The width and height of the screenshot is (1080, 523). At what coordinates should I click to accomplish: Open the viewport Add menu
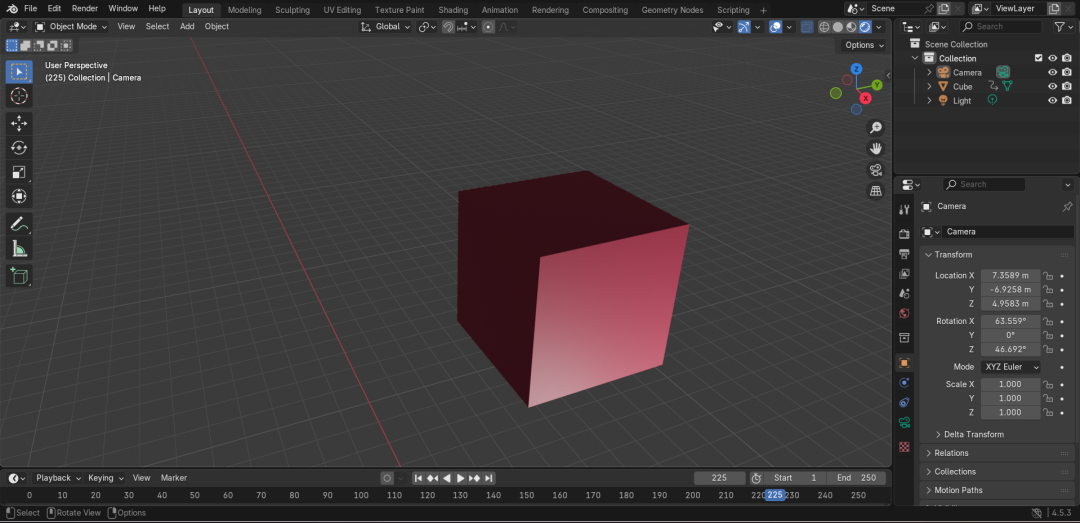(x=187, y=27)
